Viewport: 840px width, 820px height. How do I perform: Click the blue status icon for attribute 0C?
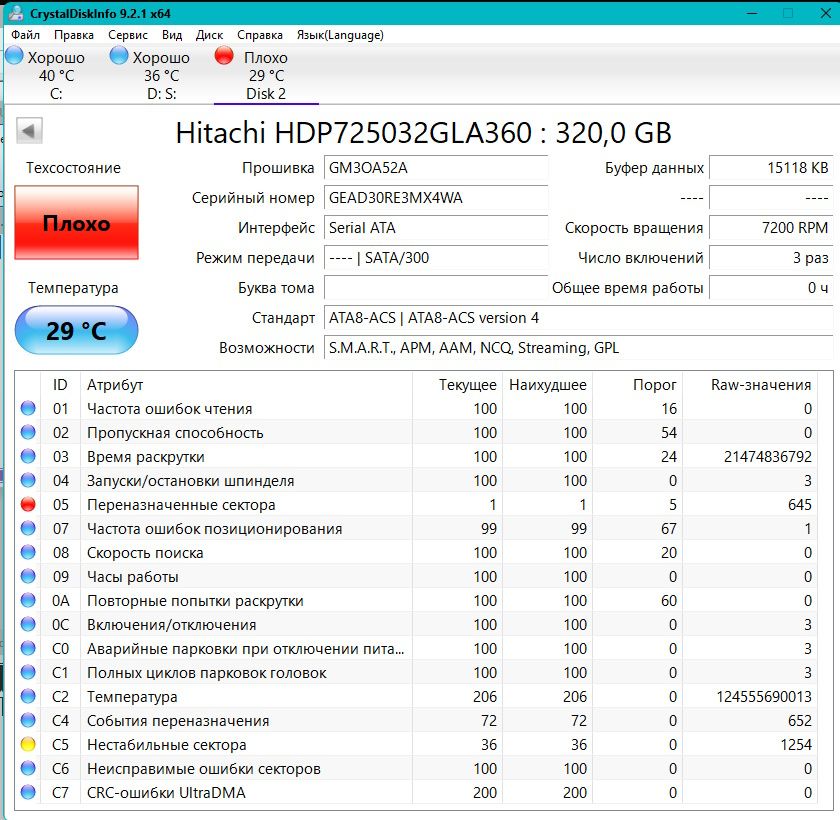click(x=28, y=624)
